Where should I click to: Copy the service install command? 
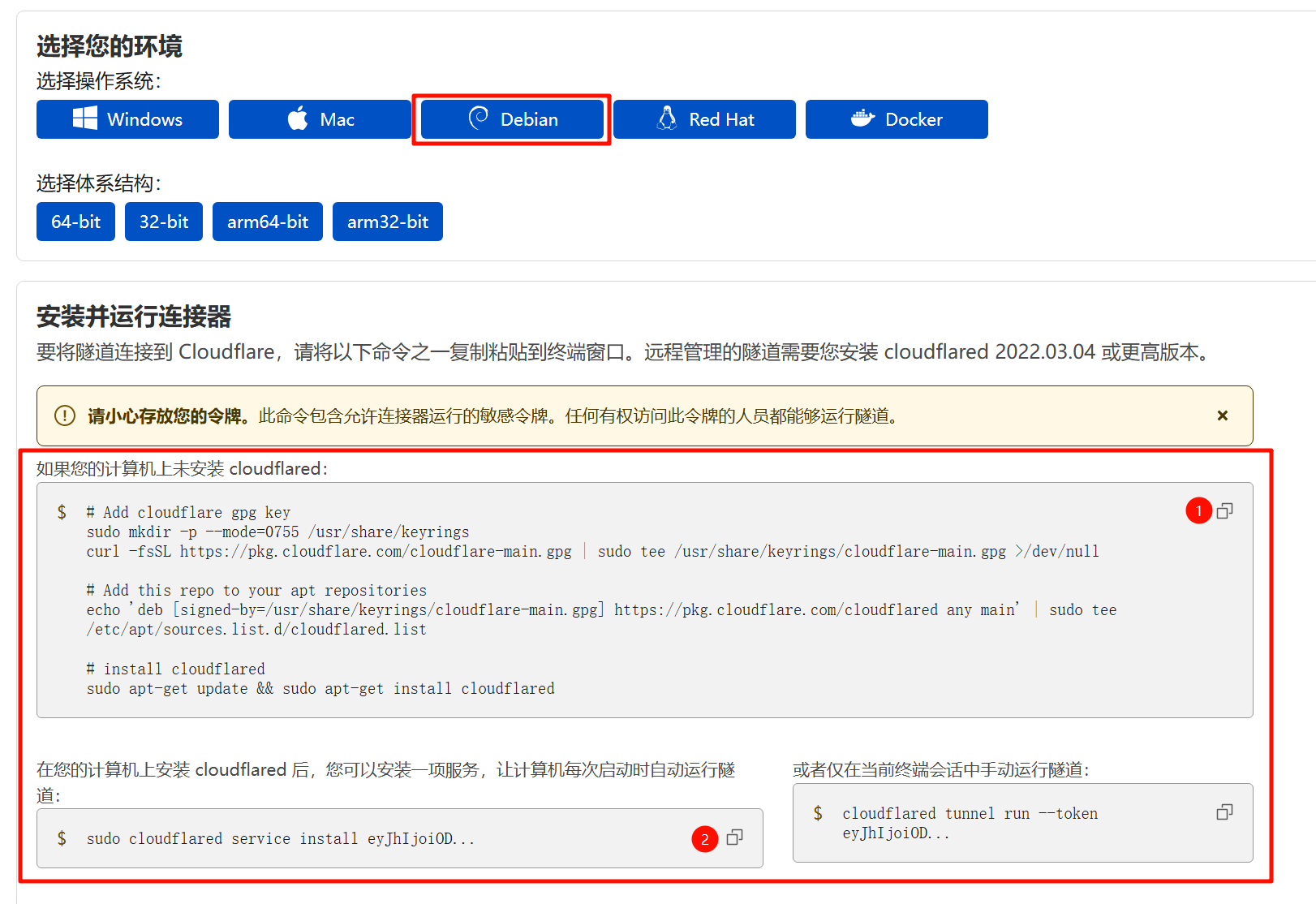click(x=734, y=838)
